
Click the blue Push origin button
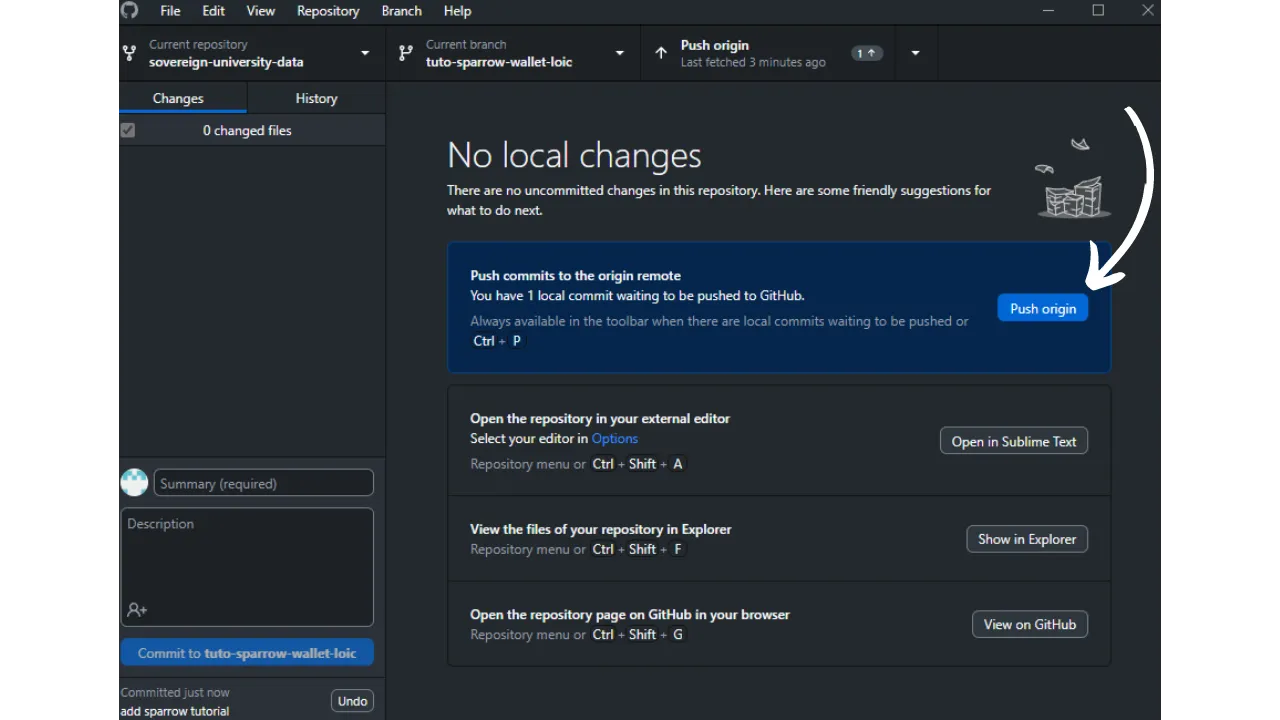tap(1042, 308)
